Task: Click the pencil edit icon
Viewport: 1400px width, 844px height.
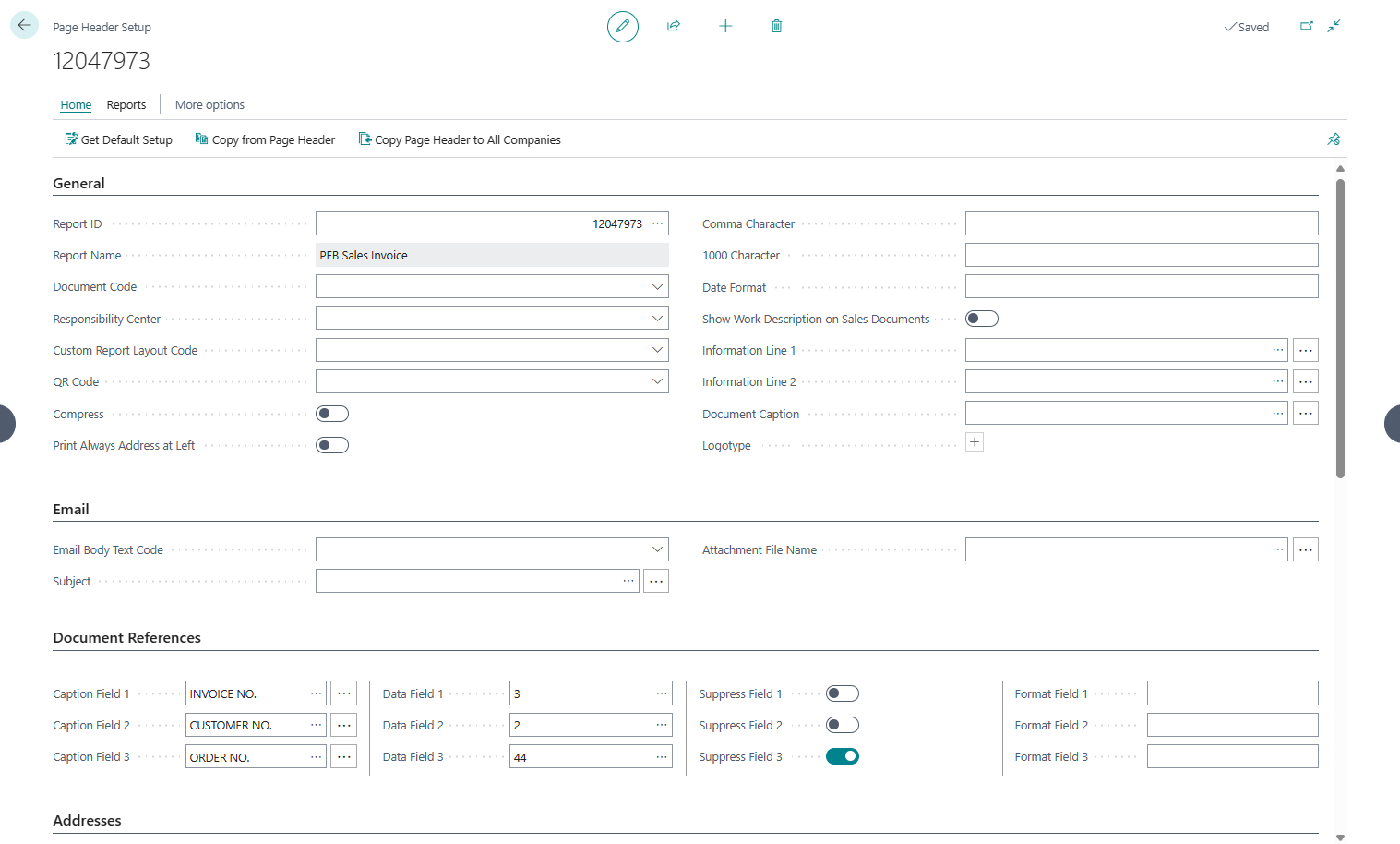Action: pos(623,27)
